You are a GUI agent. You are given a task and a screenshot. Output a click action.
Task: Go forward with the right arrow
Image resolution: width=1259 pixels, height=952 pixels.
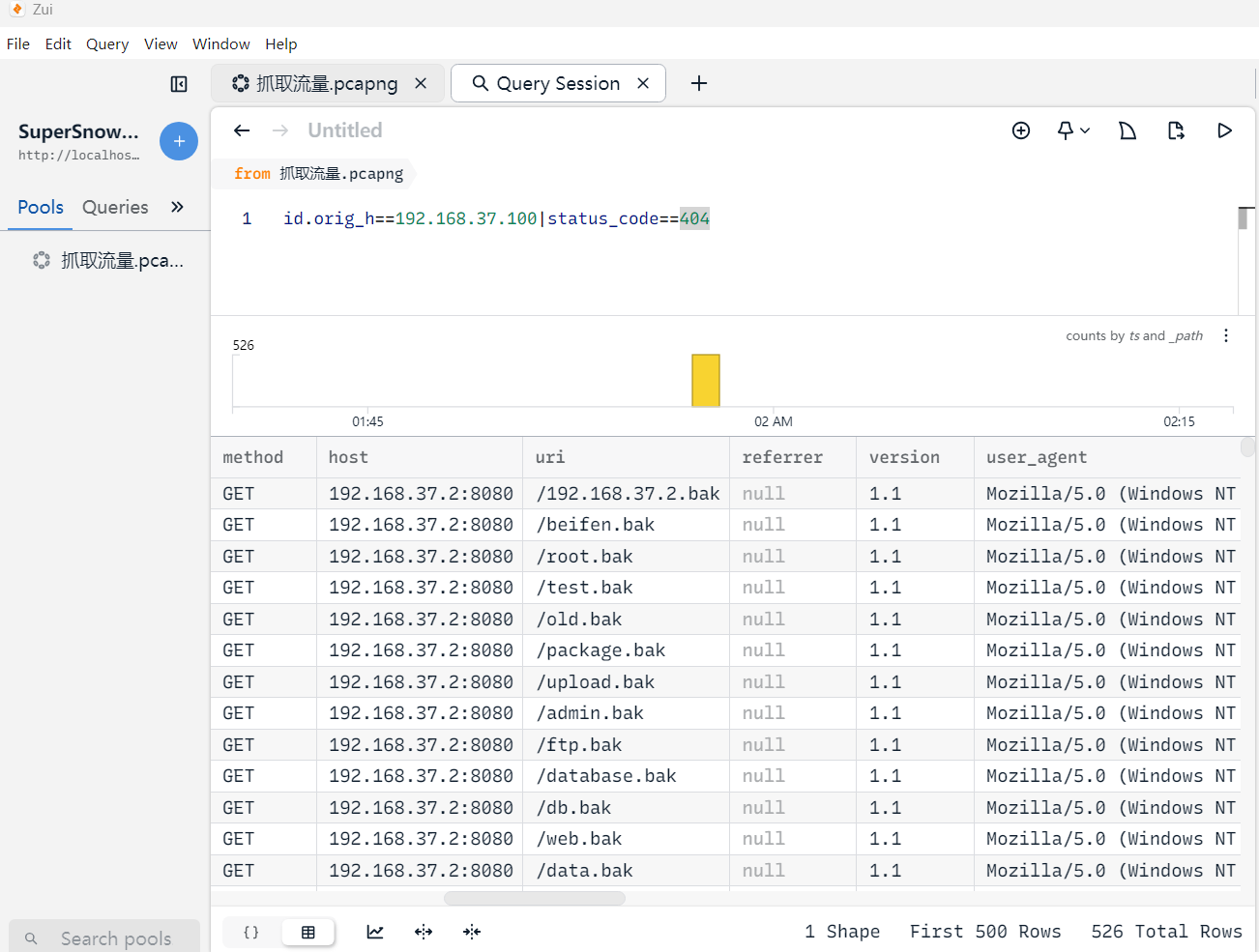click(x=280, y=130)
